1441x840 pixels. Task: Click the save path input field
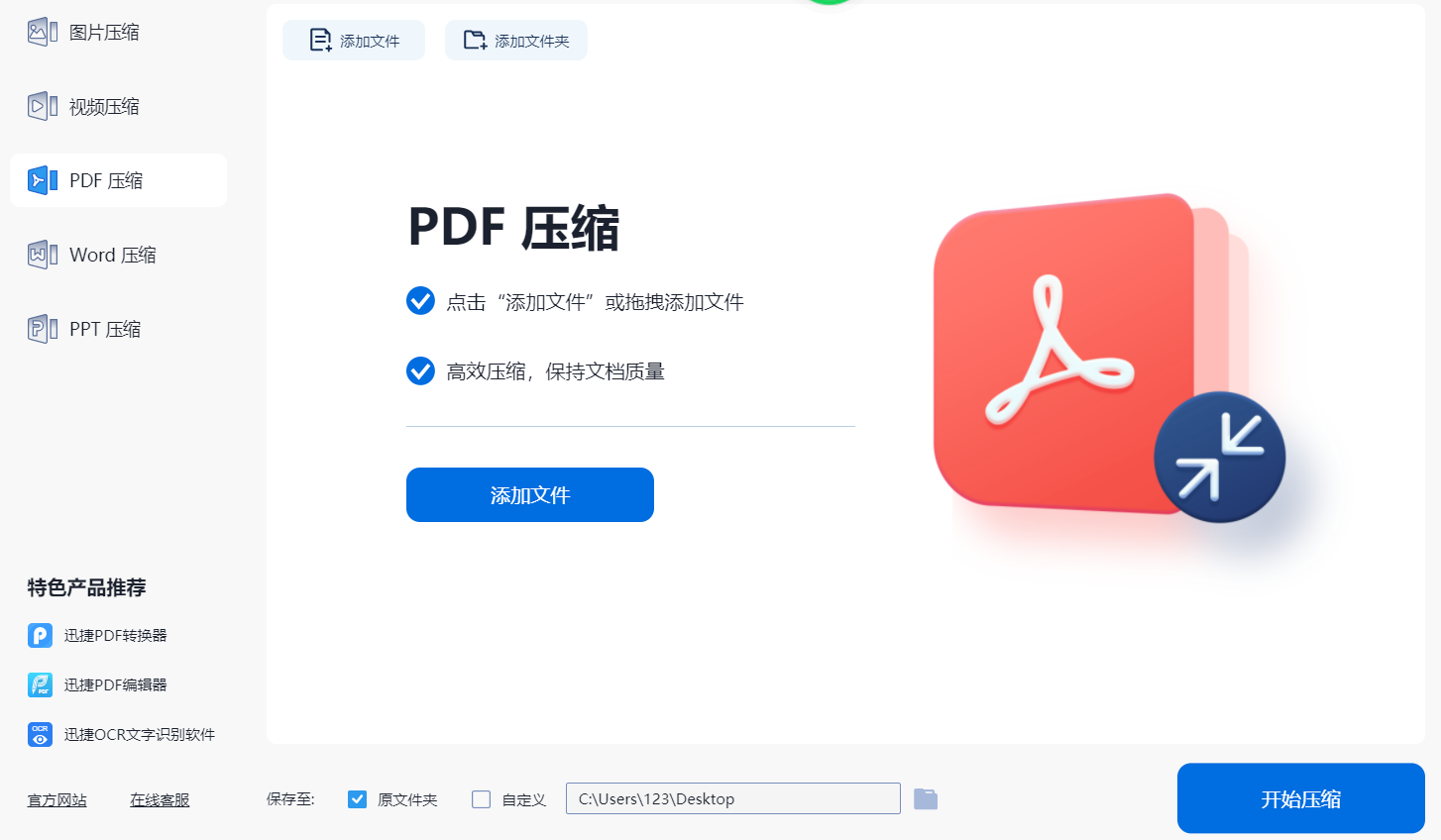(733, 798)
